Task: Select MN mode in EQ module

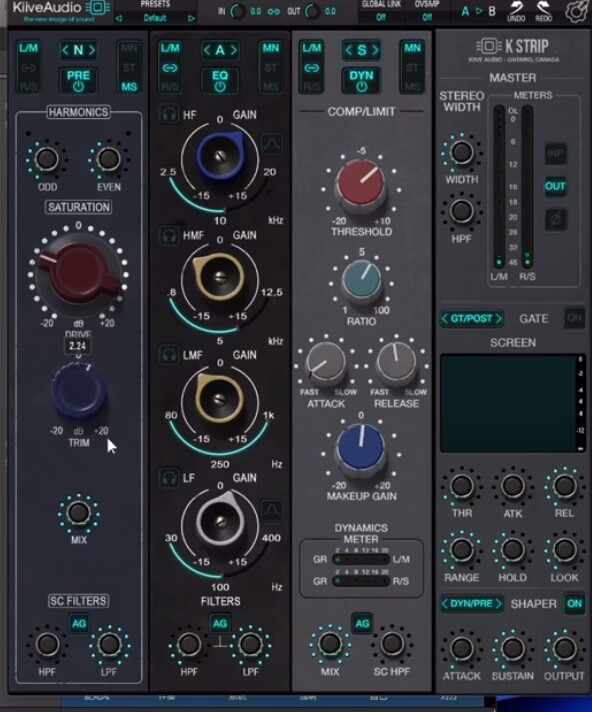Action: tap(271, 48)
